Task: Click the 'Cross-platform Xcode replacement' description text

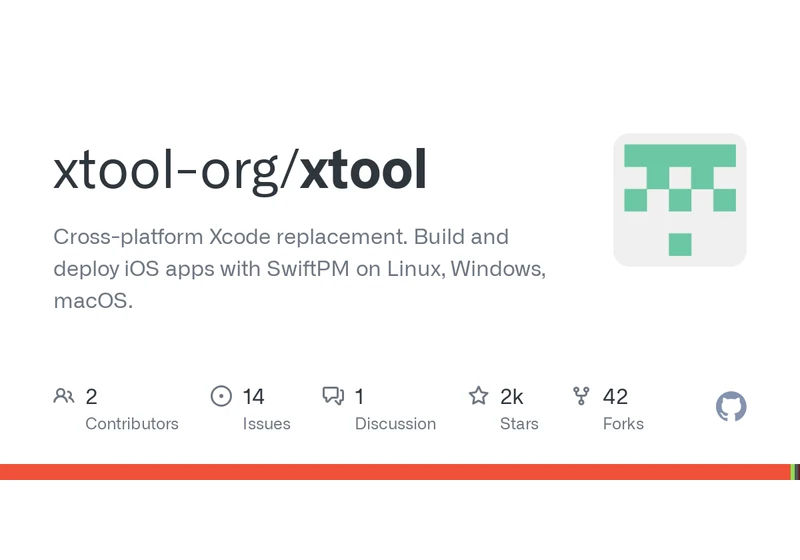Action: click(299, 269)
